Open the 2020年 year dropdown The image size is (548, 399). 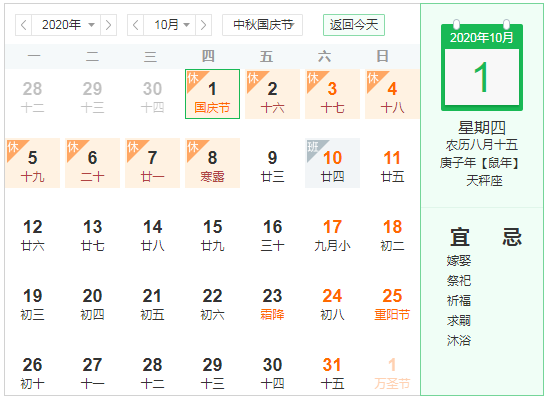[66, 25]
